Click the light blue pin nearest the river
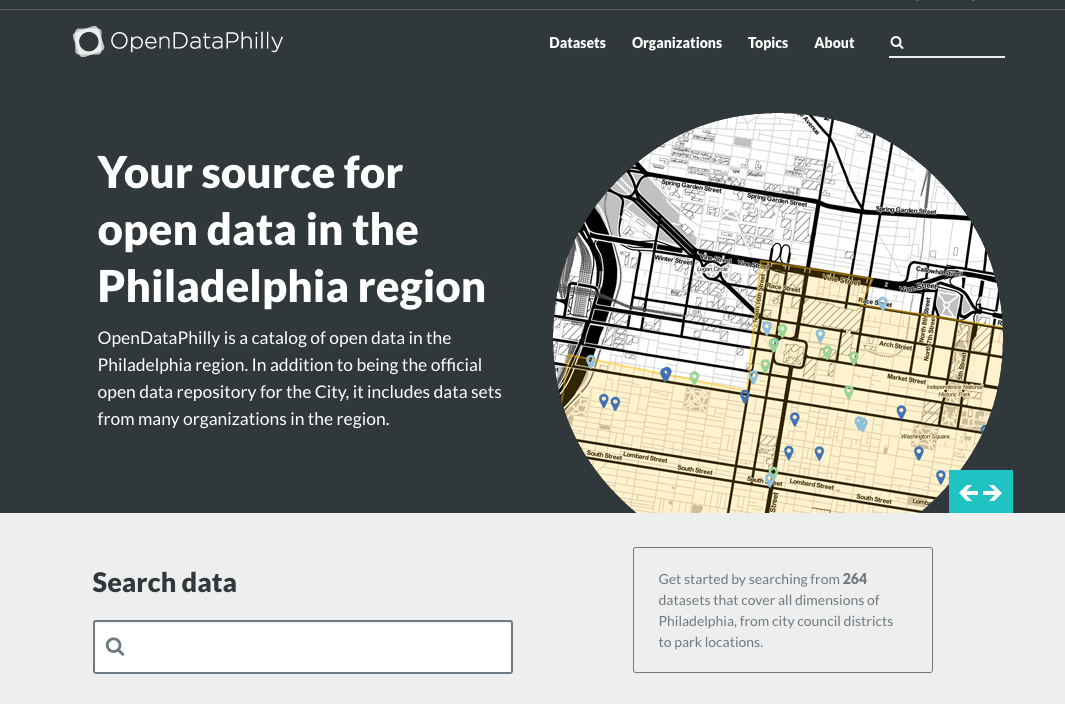The height and width of the screenshot is (704, 1065). click(x=591, y=361)
